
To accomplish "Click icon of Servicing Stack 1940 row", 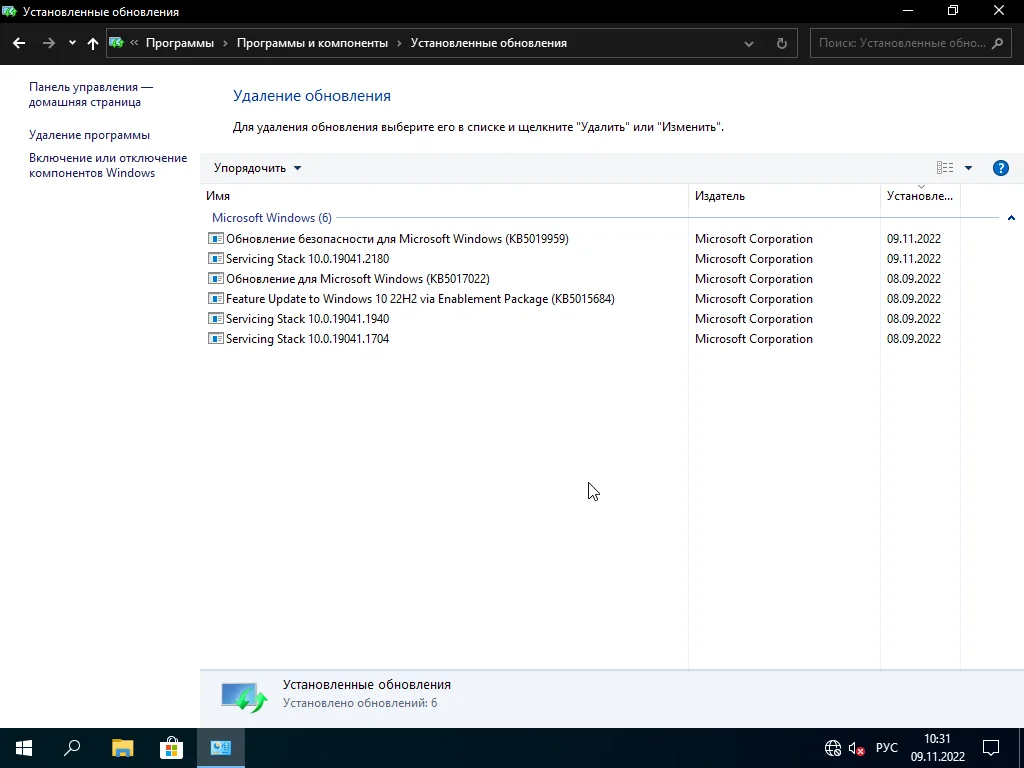I will point(216,319).
